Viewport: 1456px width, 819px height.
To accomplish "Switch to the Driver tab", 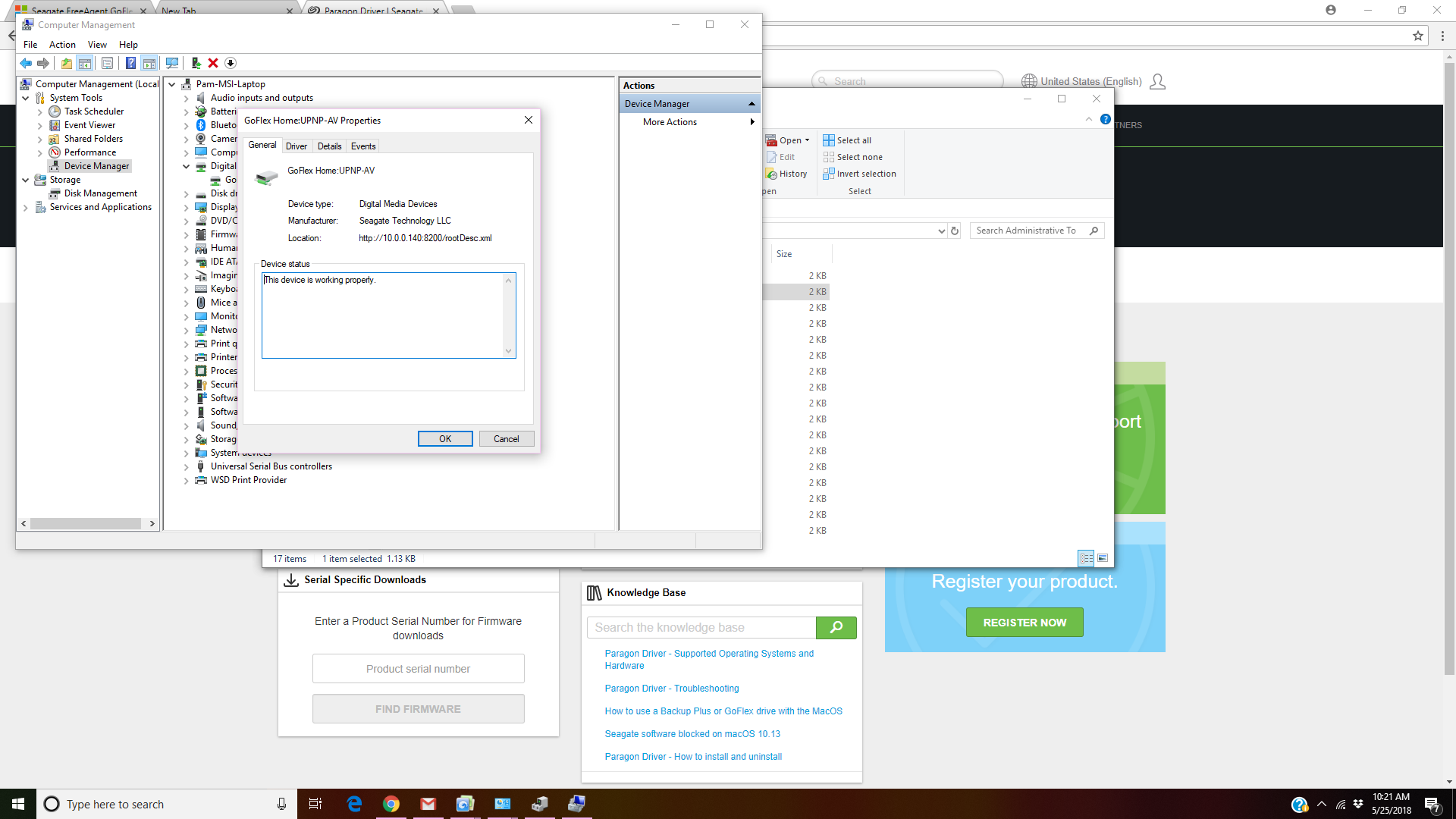I will pos(297,146).
